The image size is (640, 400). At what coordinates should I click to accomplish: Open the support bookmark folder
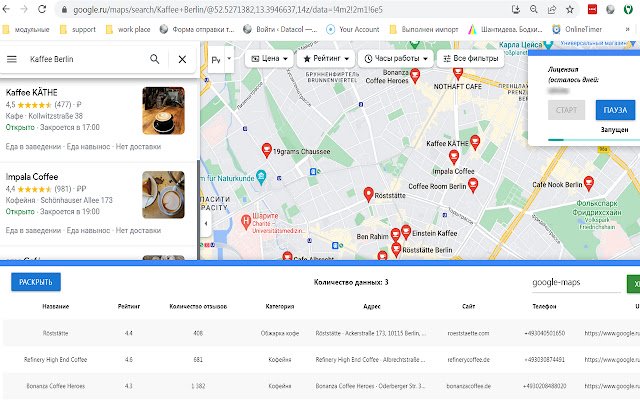(78, 29)
